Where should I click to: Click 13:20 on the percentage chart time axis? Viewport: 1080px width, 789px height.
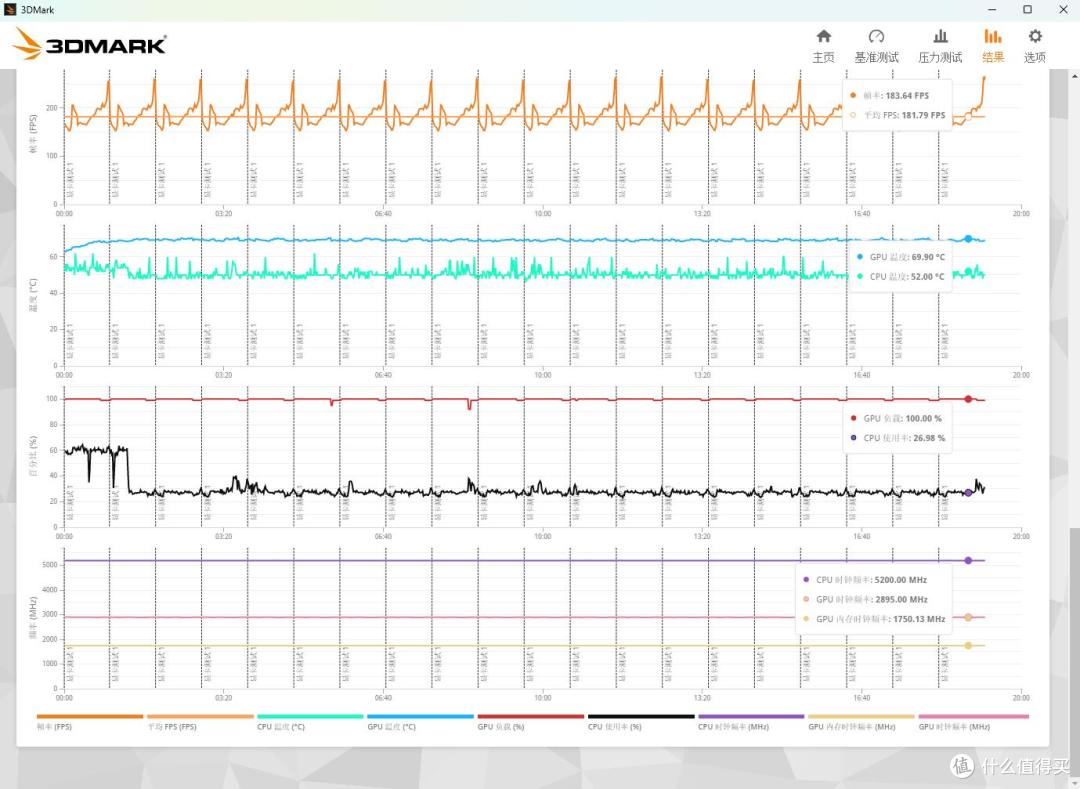tap(702, 536)
